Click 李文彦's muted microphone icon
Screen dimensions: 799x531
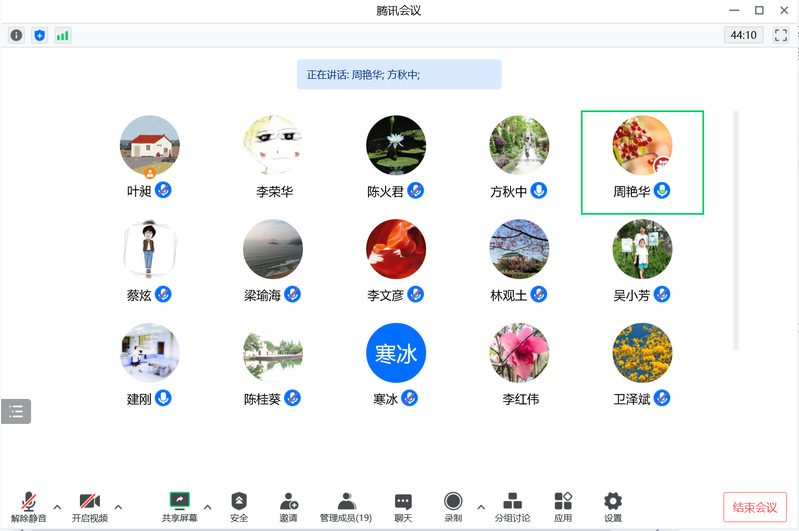416,295
